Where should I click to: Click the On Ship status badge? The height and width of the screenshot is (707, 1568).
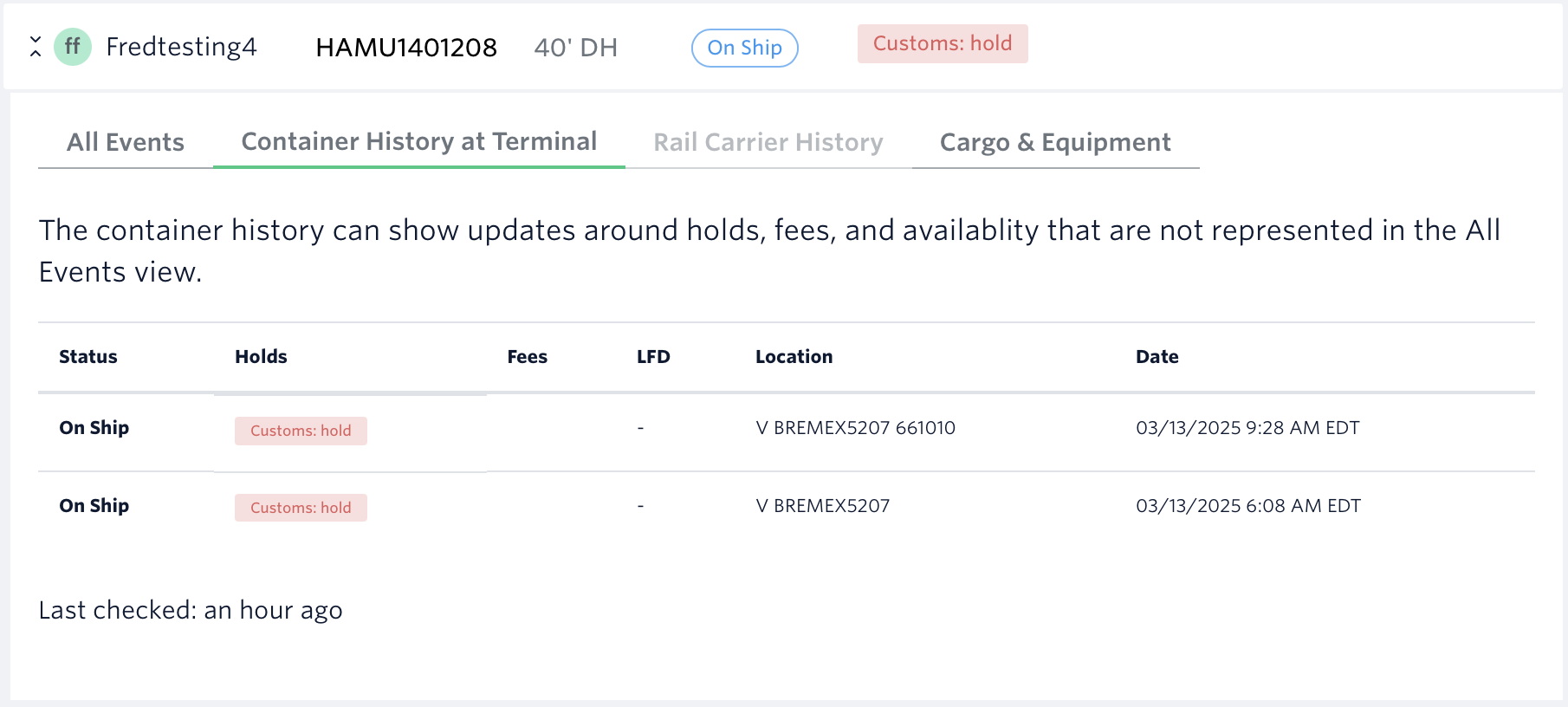tap(744, 48)
